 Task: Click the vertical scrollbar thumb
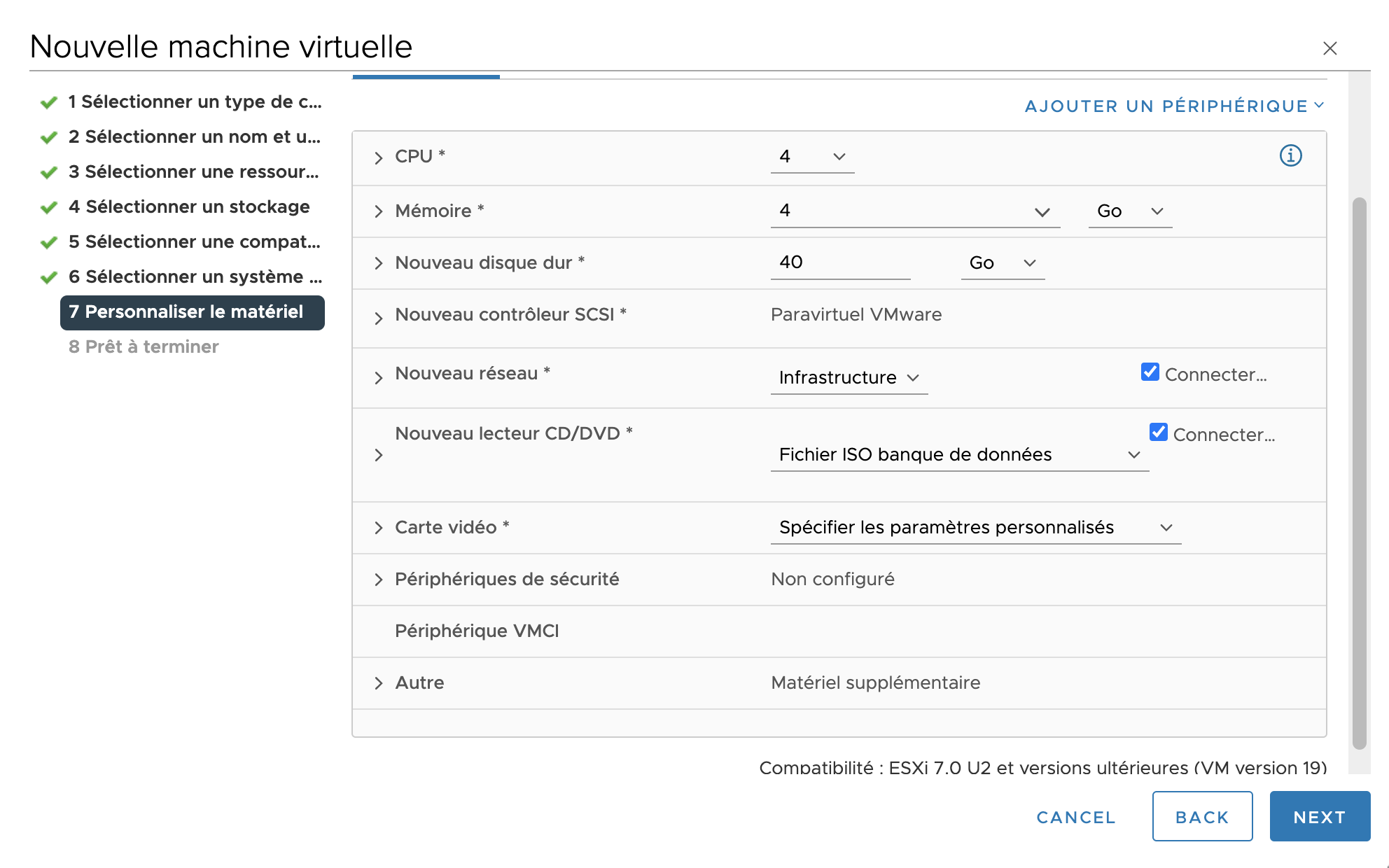click(x=1360, y=474)
